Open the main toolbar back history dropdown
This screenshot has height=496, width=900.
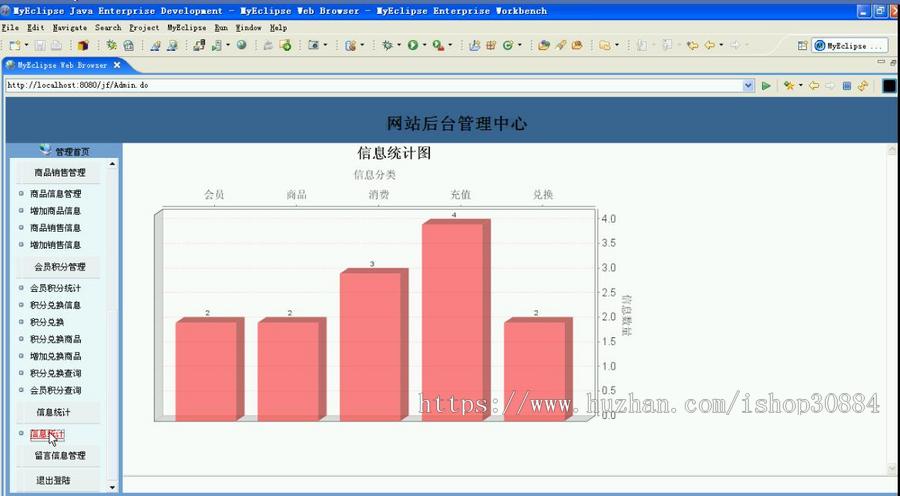pos(721,45)
